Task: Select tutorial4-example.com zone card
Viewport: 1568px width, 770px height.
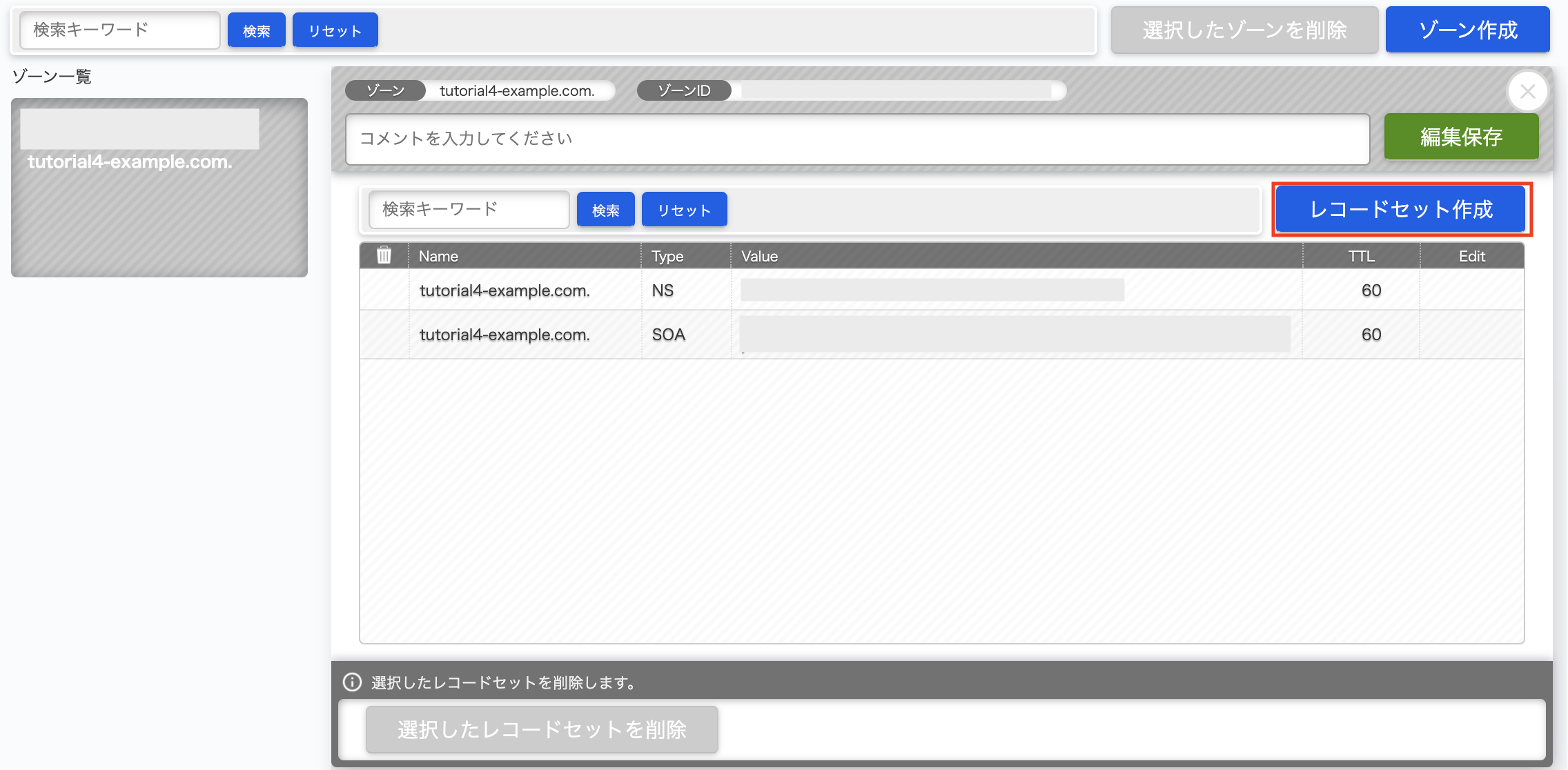Action: [x=159, y=188]
